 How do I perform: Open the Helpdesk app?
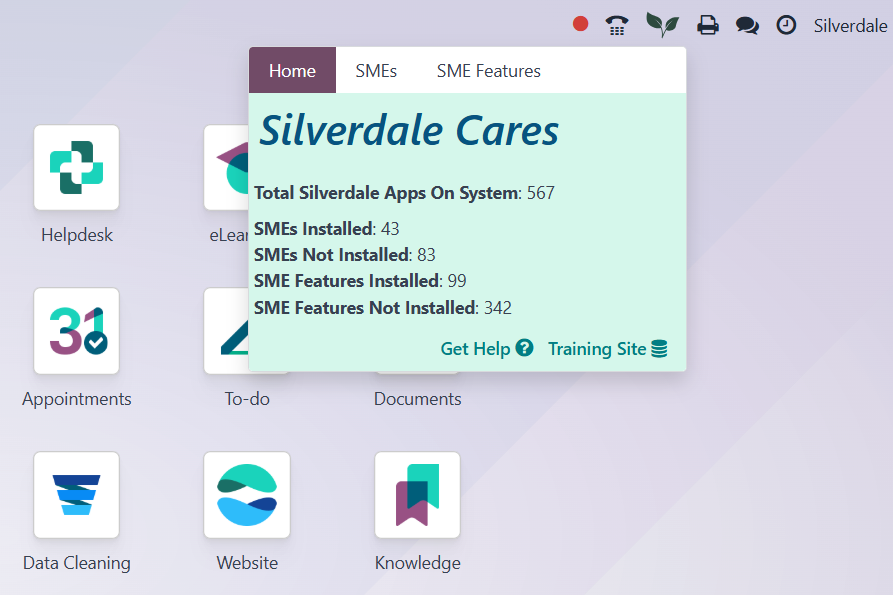tap(76, 167)
